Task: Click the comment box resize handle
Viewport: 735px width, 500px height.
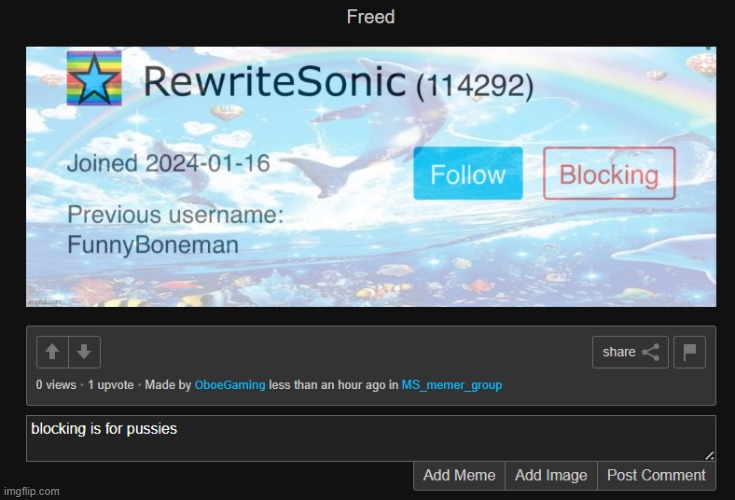Action: (x=709, y=455)
